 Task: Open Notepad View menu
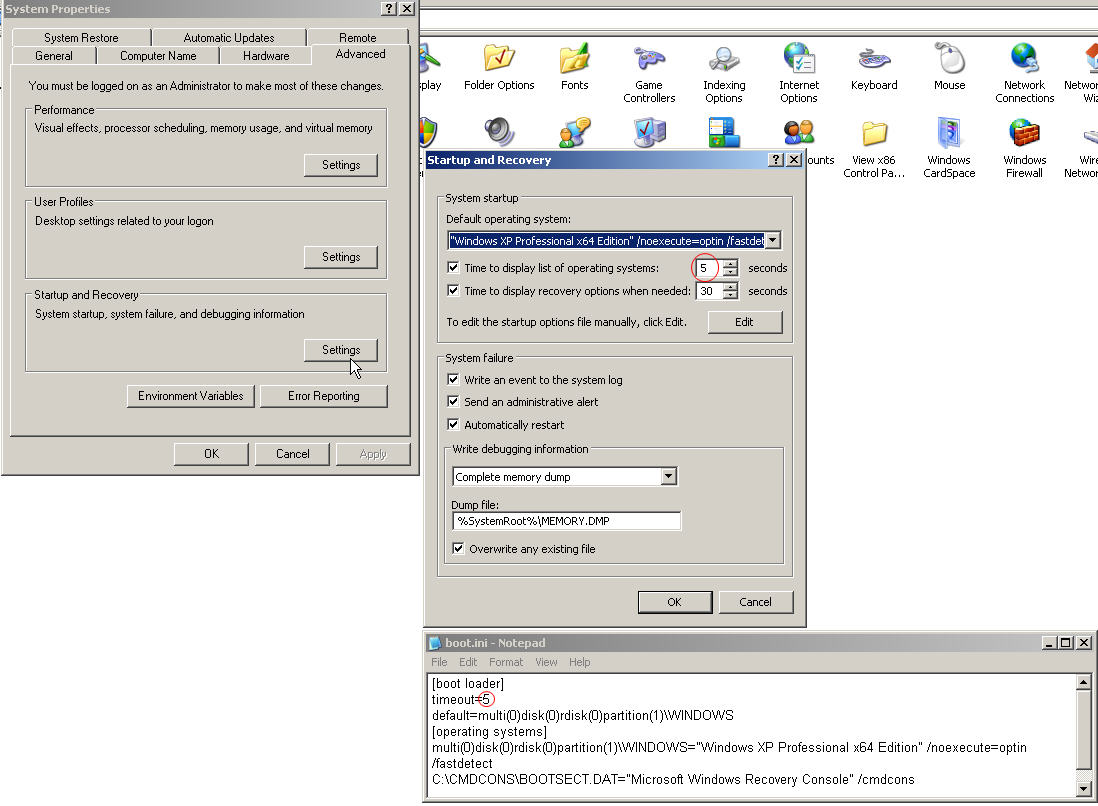click(546, 662)
